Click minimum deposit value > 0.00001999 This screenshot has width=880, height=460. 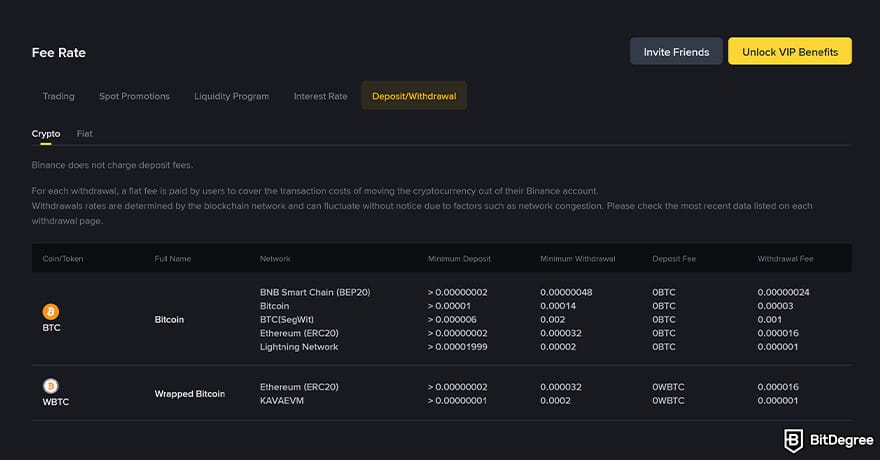[x=457, y=347]
